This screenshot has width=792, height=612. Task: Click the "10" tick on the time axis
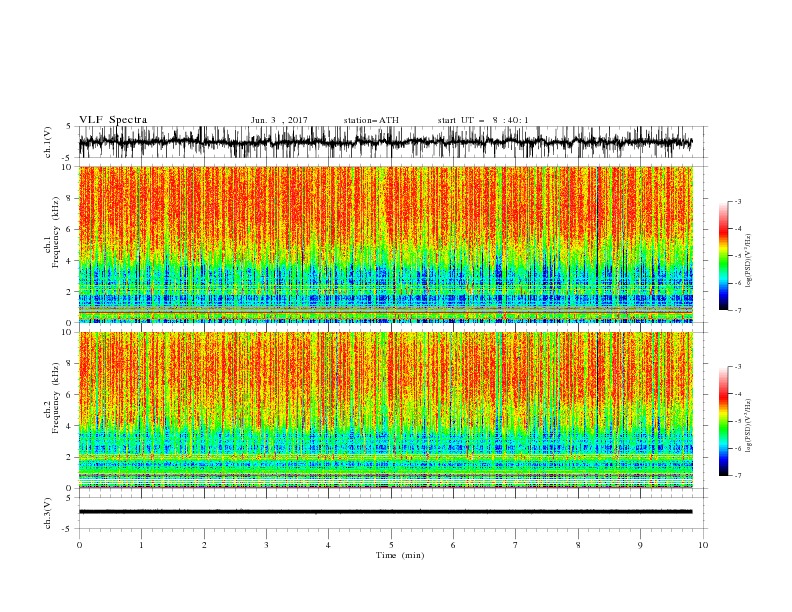tap(703, 545)
